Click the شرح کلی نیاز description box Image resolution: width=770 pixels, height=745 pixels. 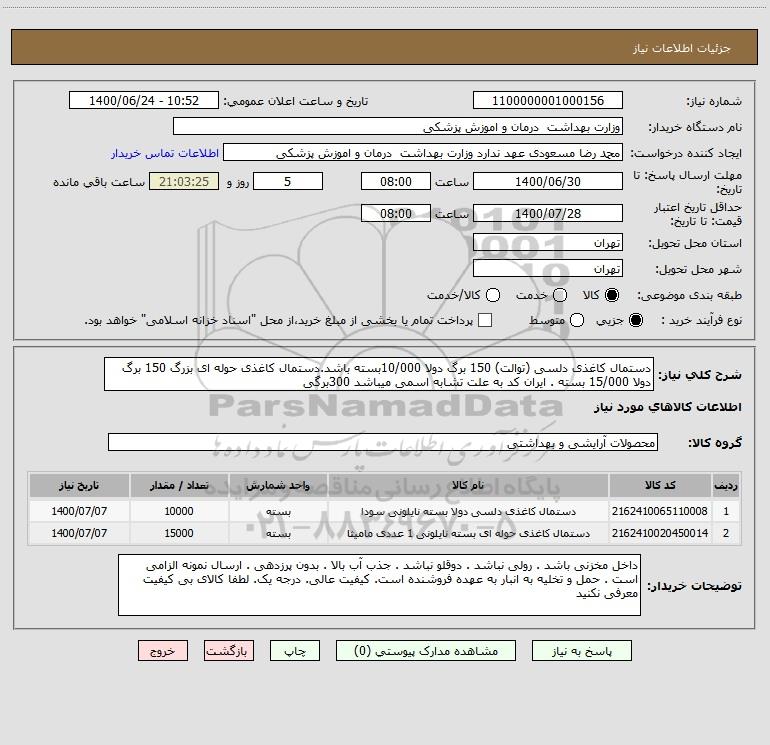pos(379,375)
